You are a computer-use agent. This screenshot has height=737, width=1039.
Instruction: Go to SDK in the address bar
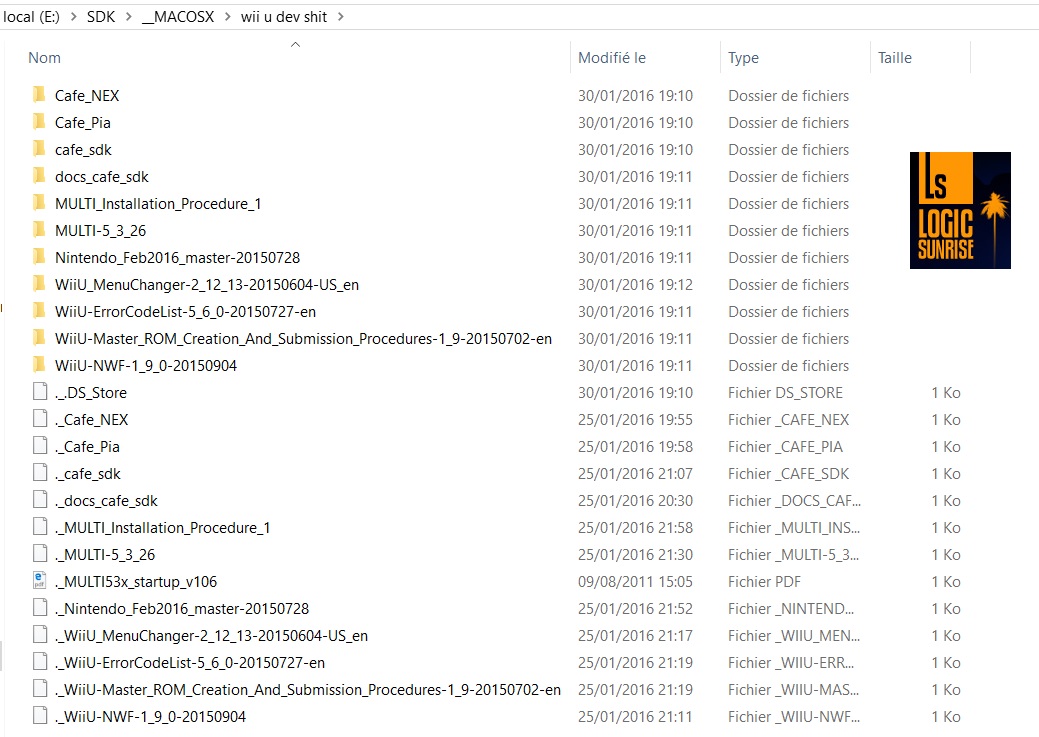pos(101,17)
